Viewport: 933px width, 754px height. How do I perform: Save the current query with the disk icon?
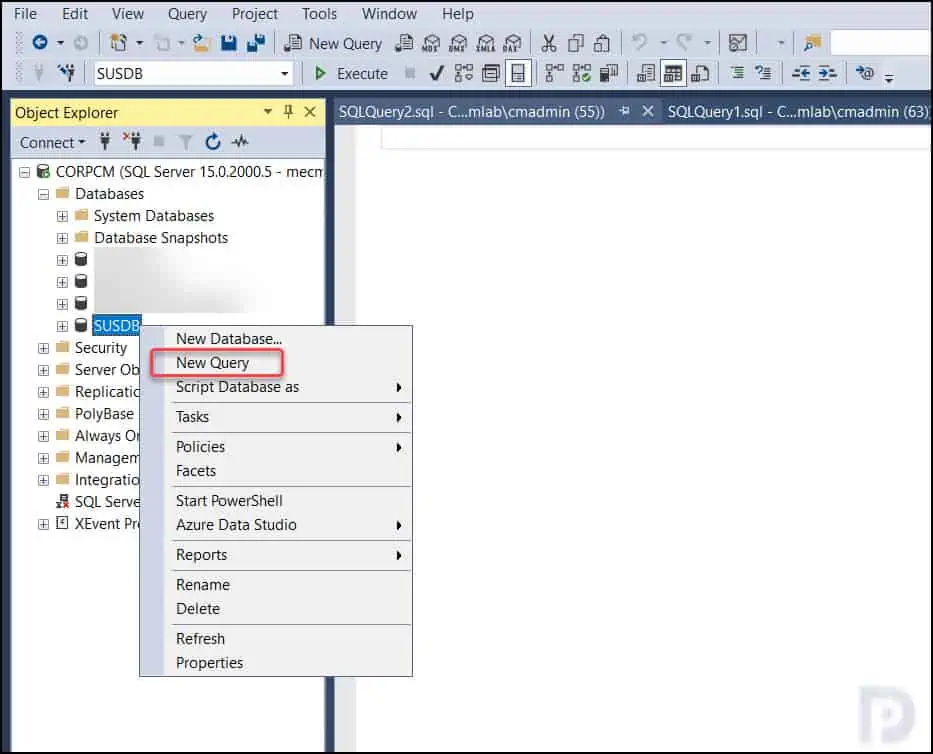[x=228, y=43]
